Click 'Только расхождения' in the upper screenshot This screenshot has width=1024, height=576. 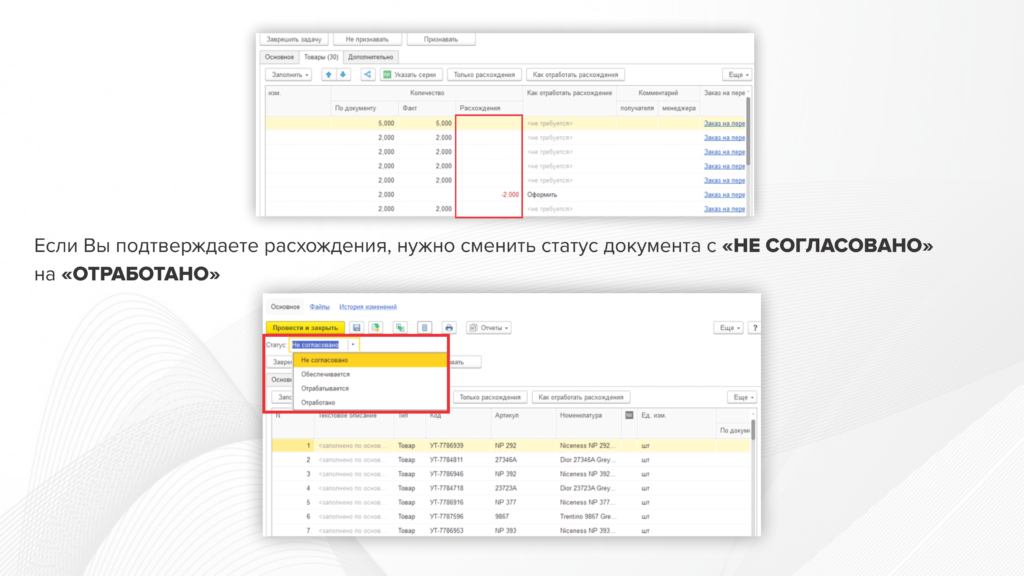485,74
